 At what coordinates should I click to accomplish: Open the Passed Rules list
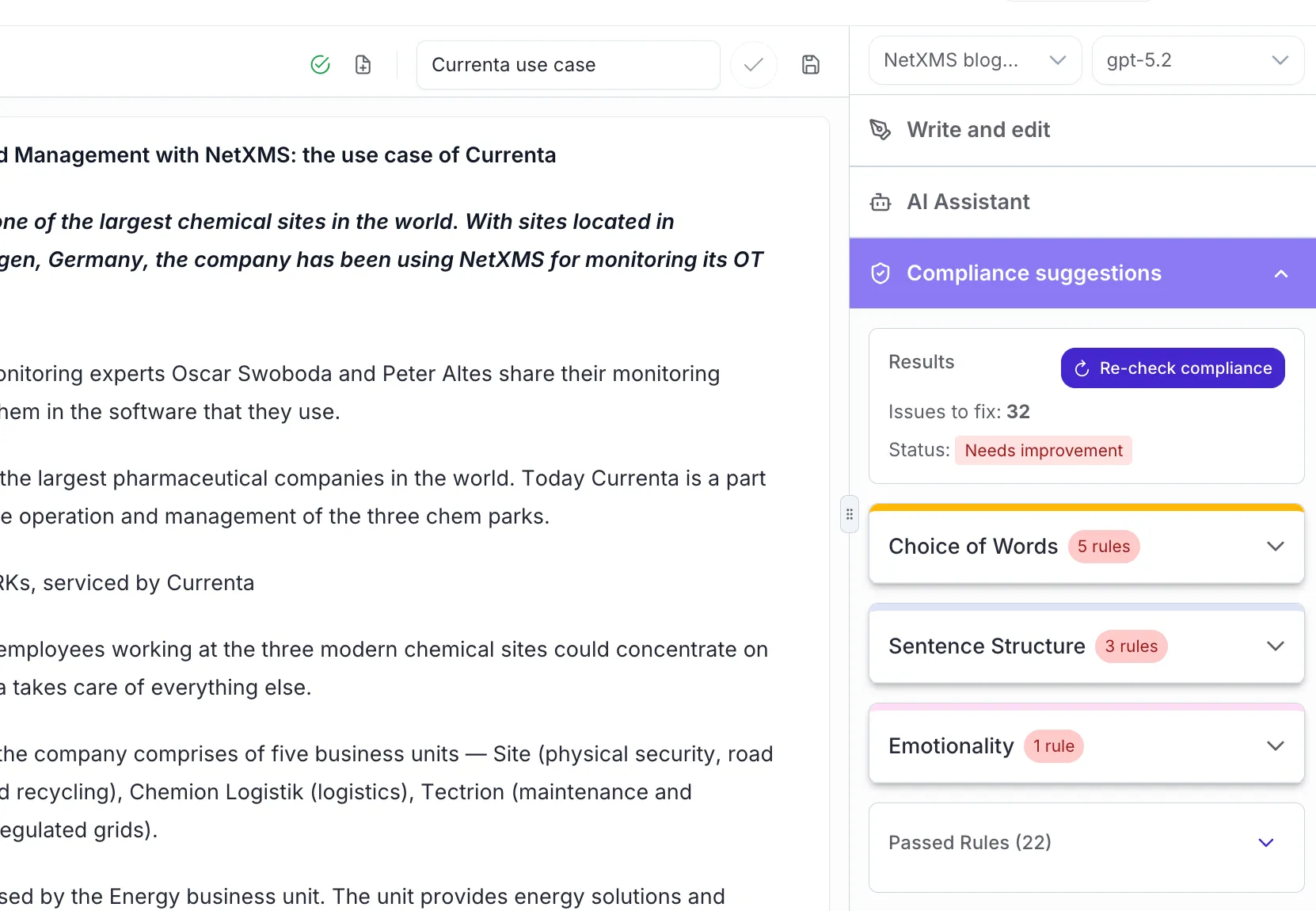1267,842
